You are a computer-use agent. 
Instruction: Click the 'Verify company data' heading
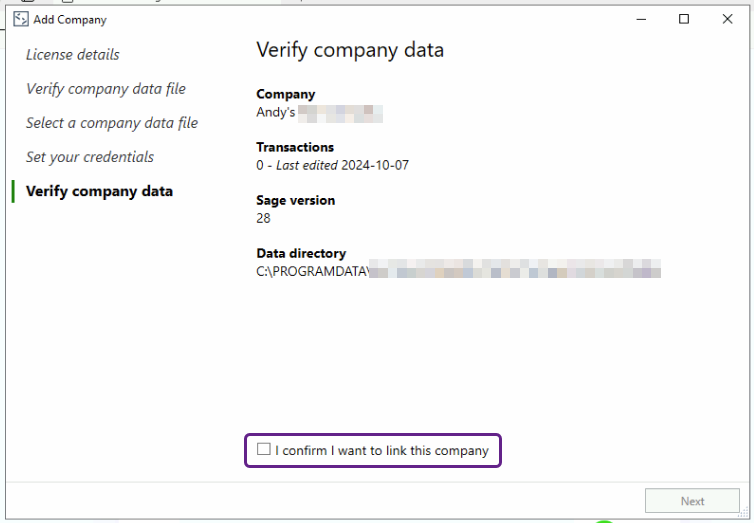[350, 50]
